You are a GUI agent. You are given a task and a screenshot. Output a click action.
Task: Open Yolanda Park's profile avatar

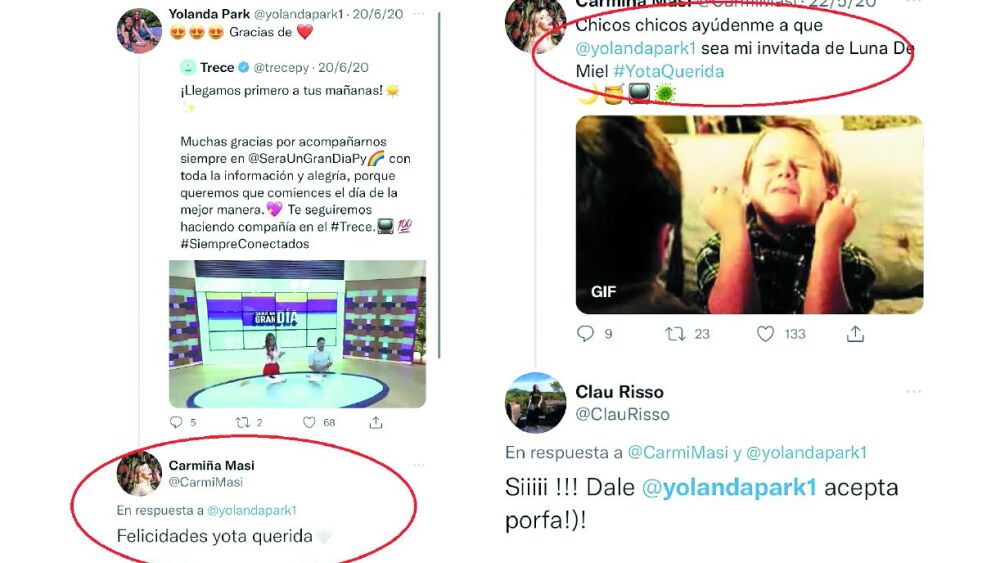[x=139, y=31]
